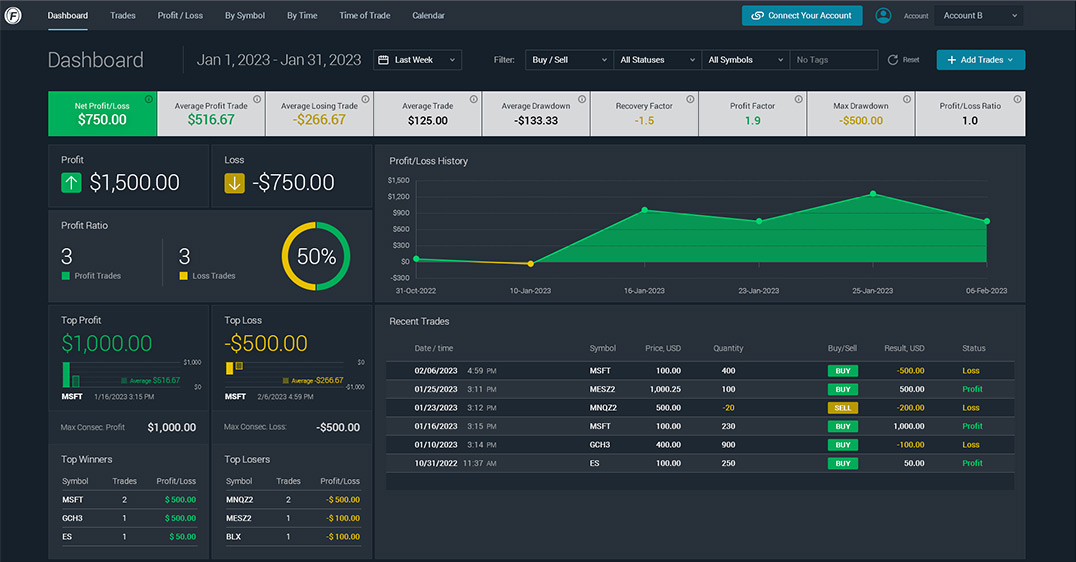Click the No Tags input field
1076x562 pixels.
[834, 60]
